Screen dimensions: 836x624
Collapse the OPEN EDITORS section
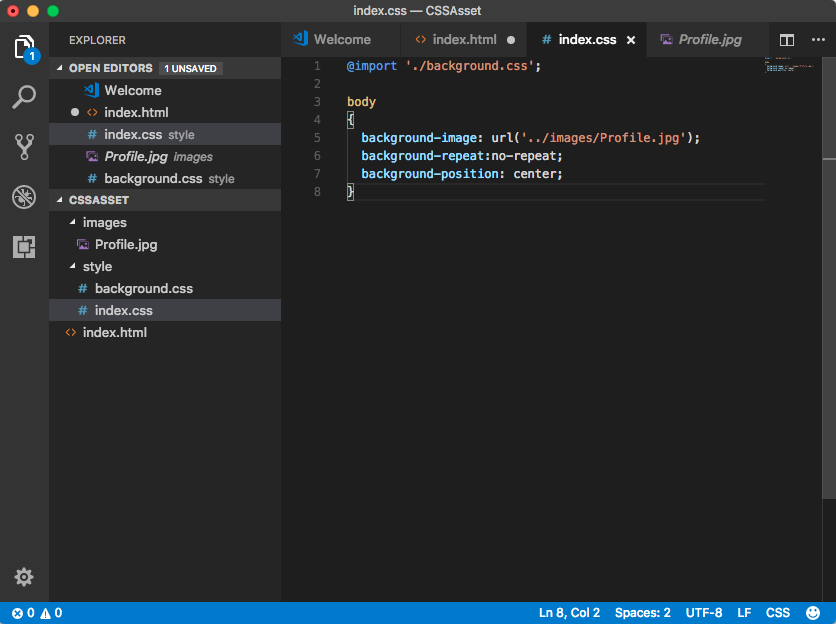point(165,68)
